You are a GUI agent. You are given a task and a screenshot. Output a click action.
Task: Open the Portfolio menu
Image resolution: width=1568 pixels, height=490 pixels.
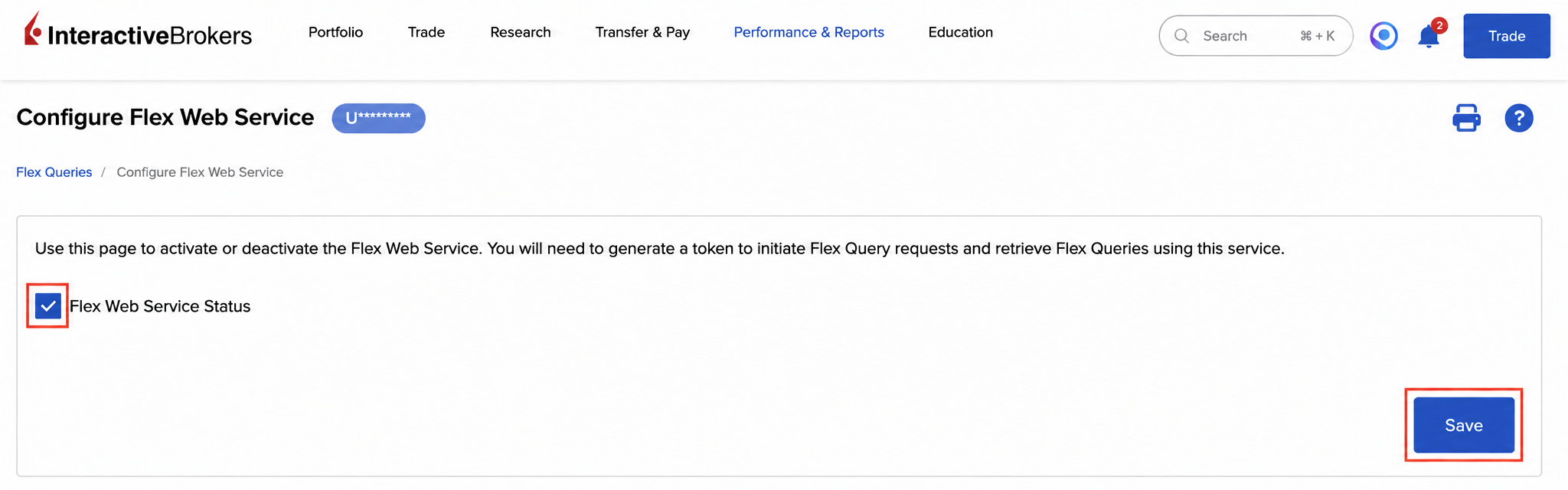pyautogui.click(x=335, y=32)
